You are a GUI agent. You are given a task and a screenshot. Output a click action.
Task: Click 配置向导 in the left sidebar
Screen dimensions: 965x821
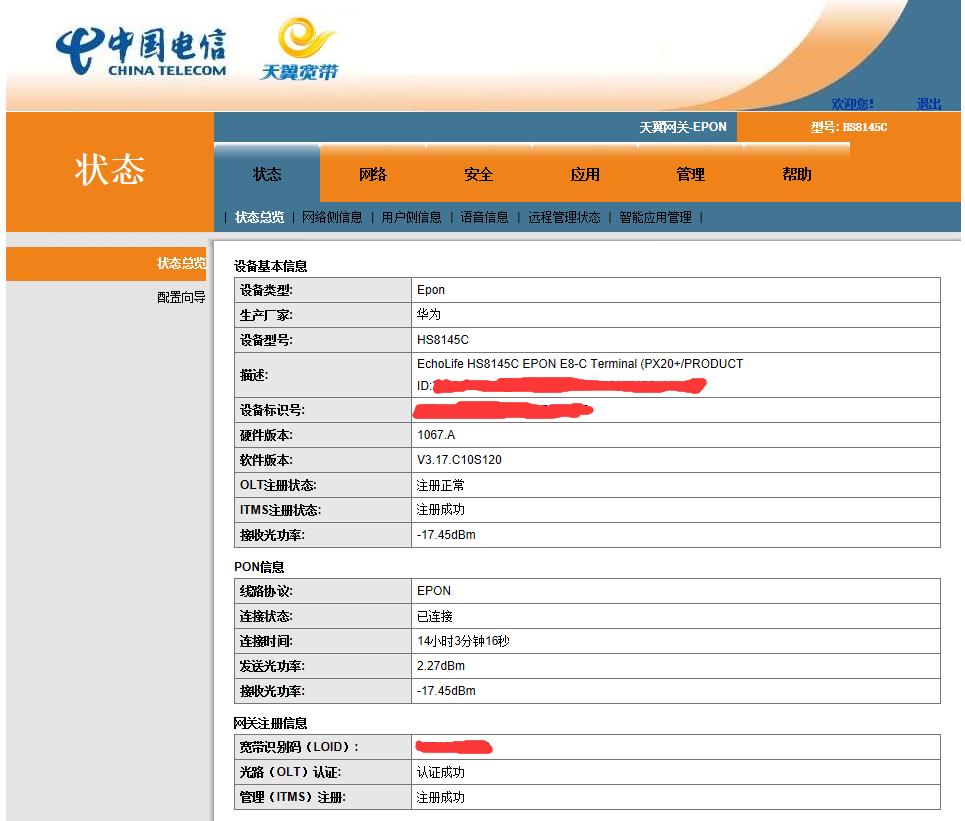click(180, 297)
